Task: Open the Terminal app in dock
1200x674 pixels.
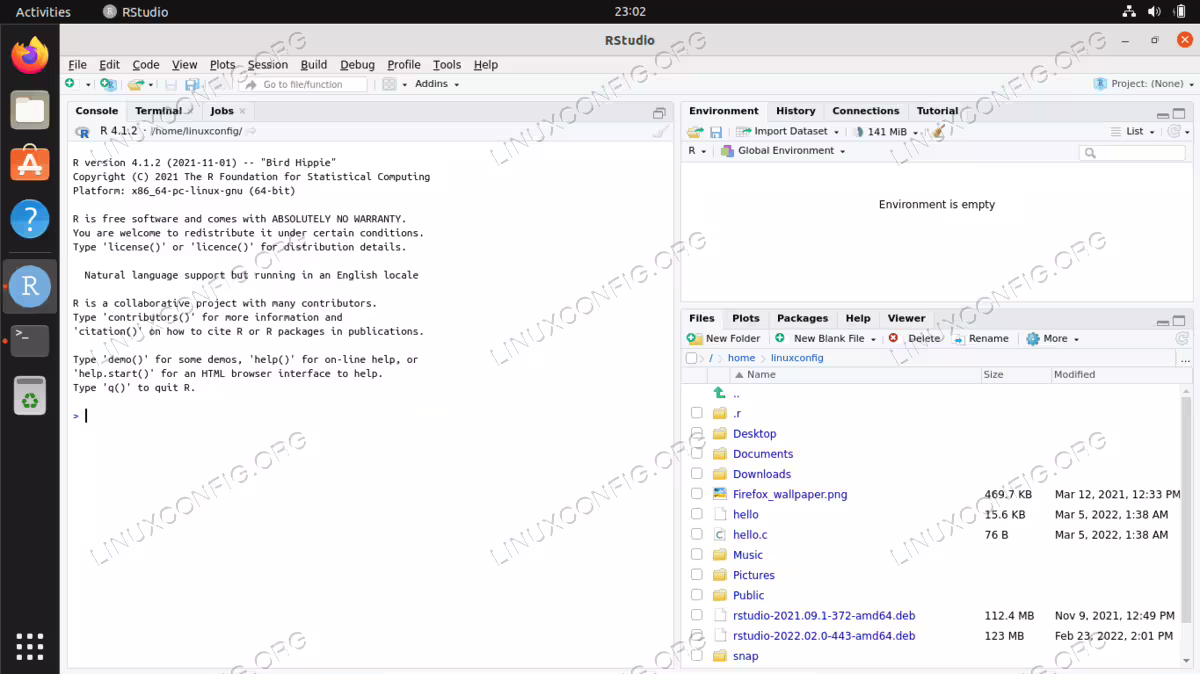Action: point(30,340)
